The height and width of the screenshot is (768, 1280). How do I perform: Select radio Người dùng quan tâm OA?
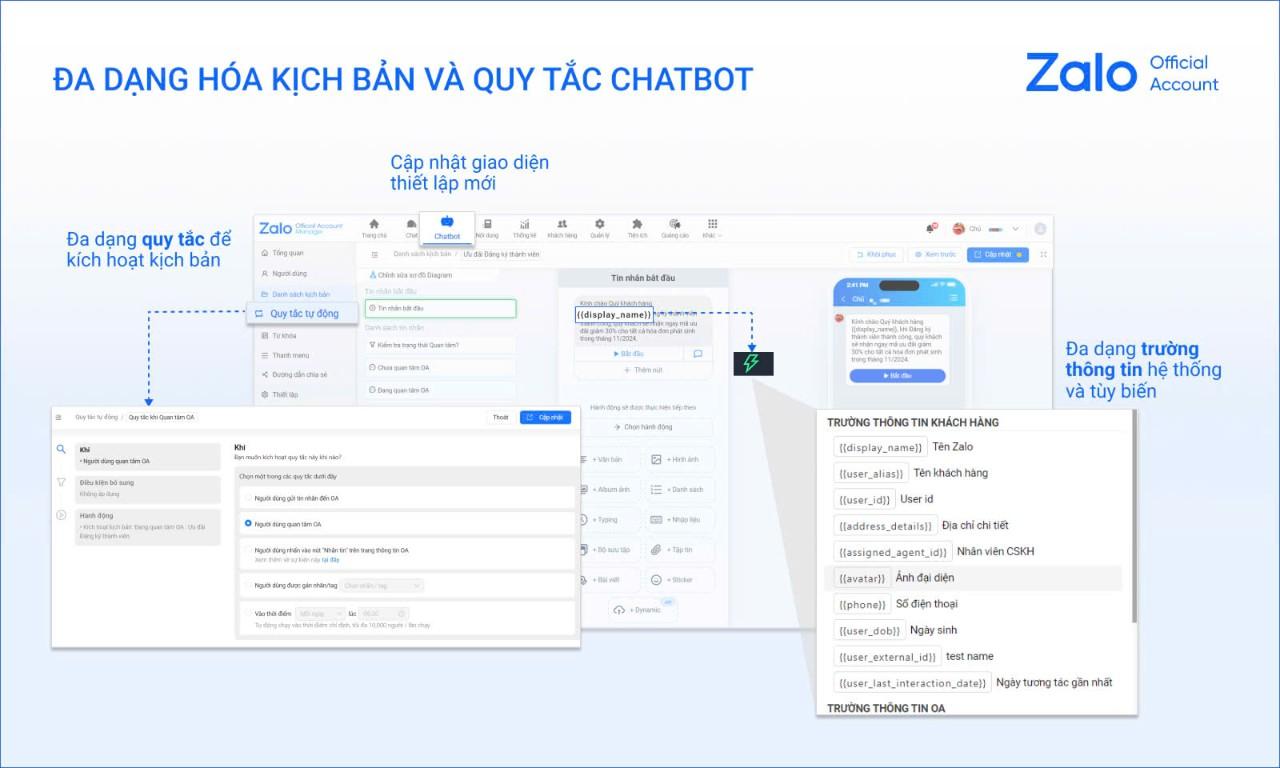pos(248,523)
